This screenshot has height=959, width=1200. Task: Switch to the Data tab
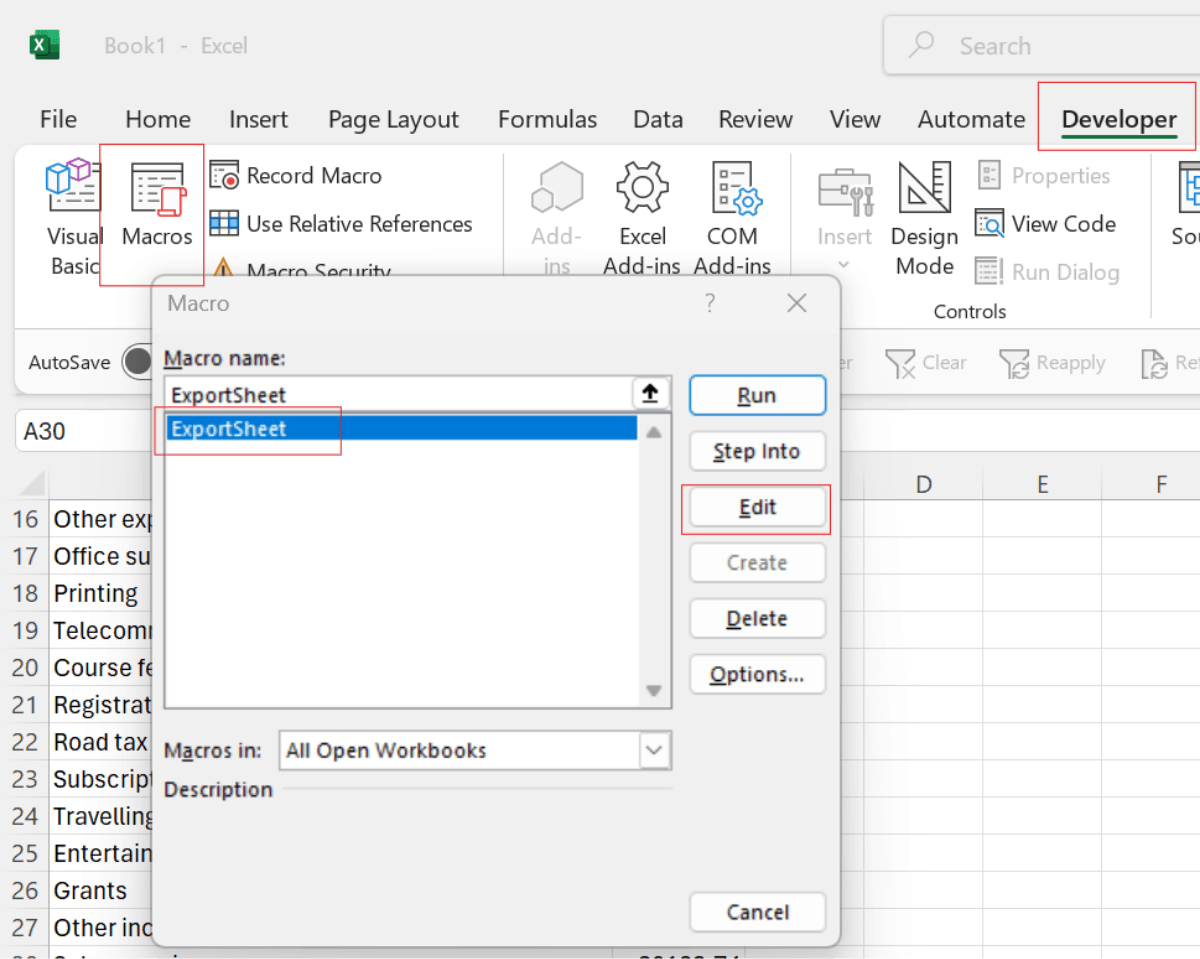point(658,119)
